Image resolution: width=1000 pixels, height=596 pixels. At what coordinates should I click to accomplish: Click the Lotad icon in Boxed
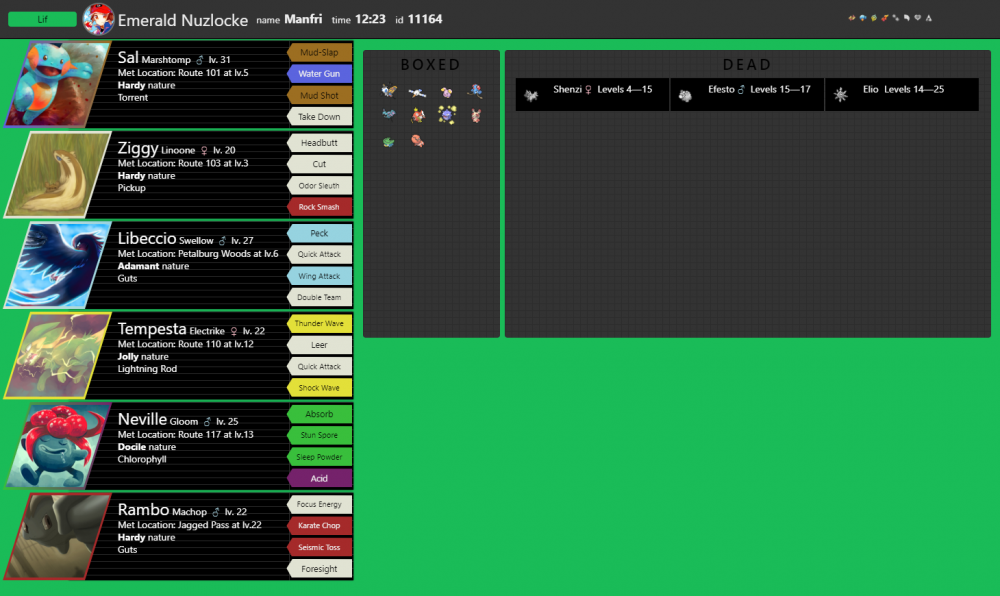388,141
